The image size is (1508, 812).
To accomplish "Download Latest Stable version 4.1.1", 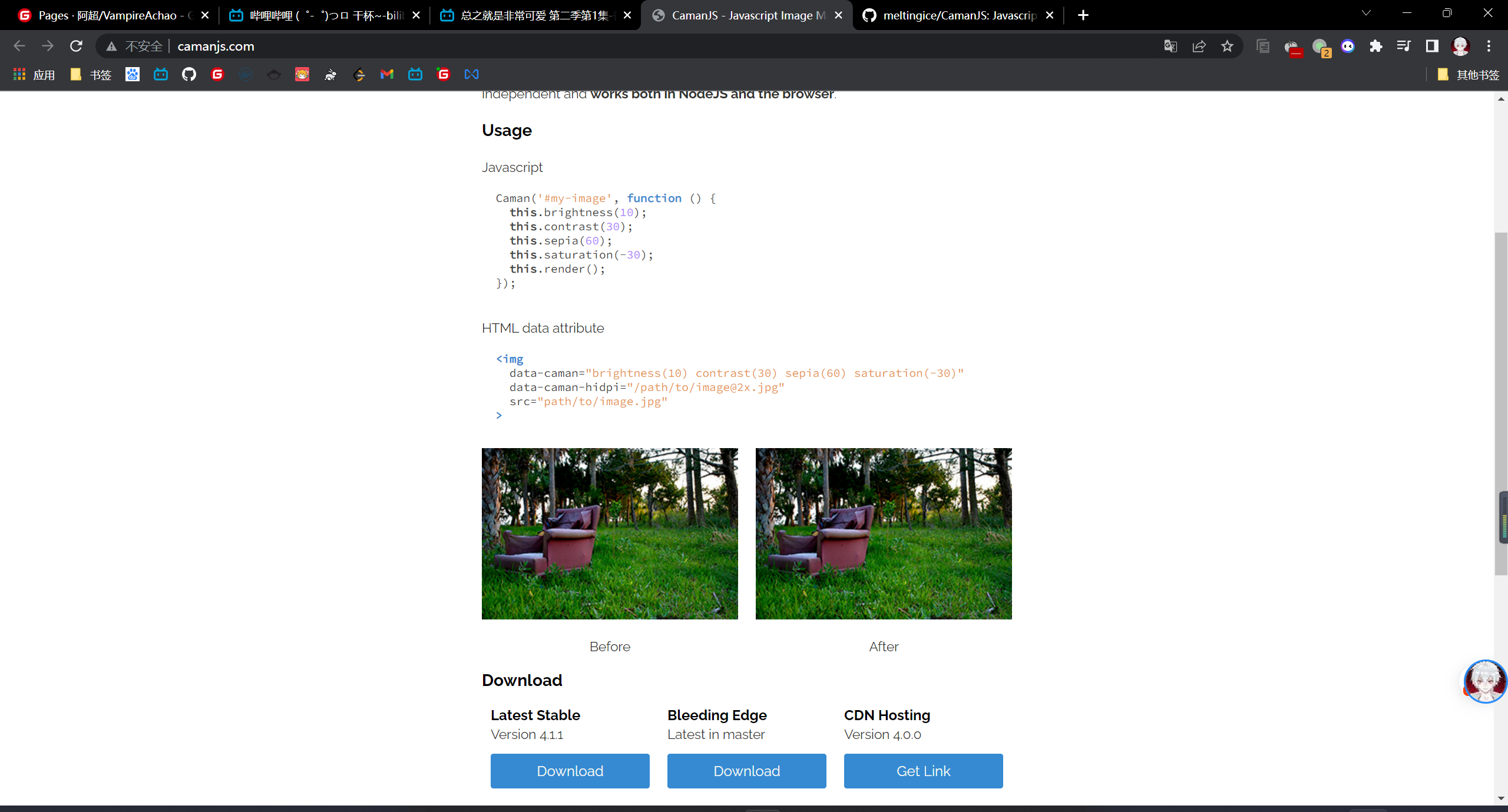I will [570, 771].
